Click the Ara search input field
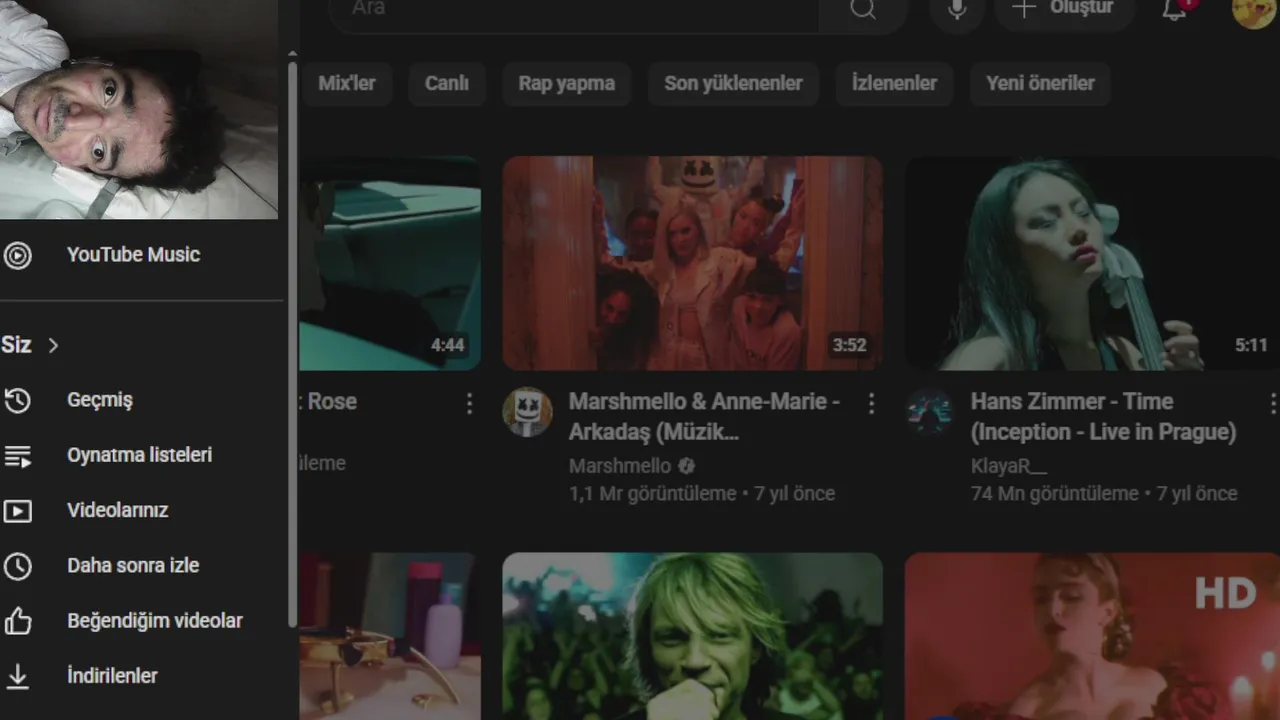This screenshot has width=1280, height=720. (575, 10)
